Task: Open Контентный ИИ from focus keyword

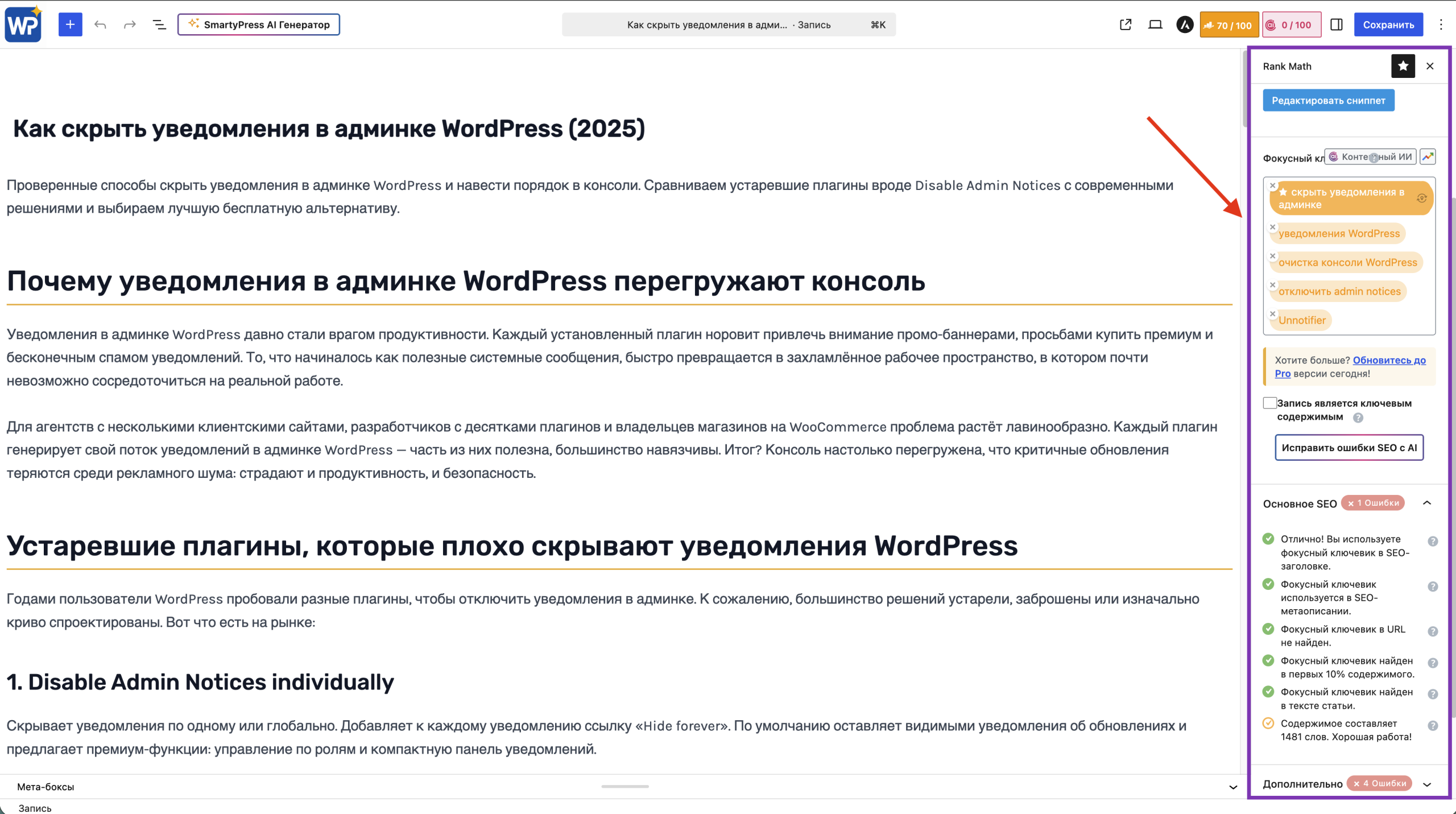Action: tap(1370, 156)
